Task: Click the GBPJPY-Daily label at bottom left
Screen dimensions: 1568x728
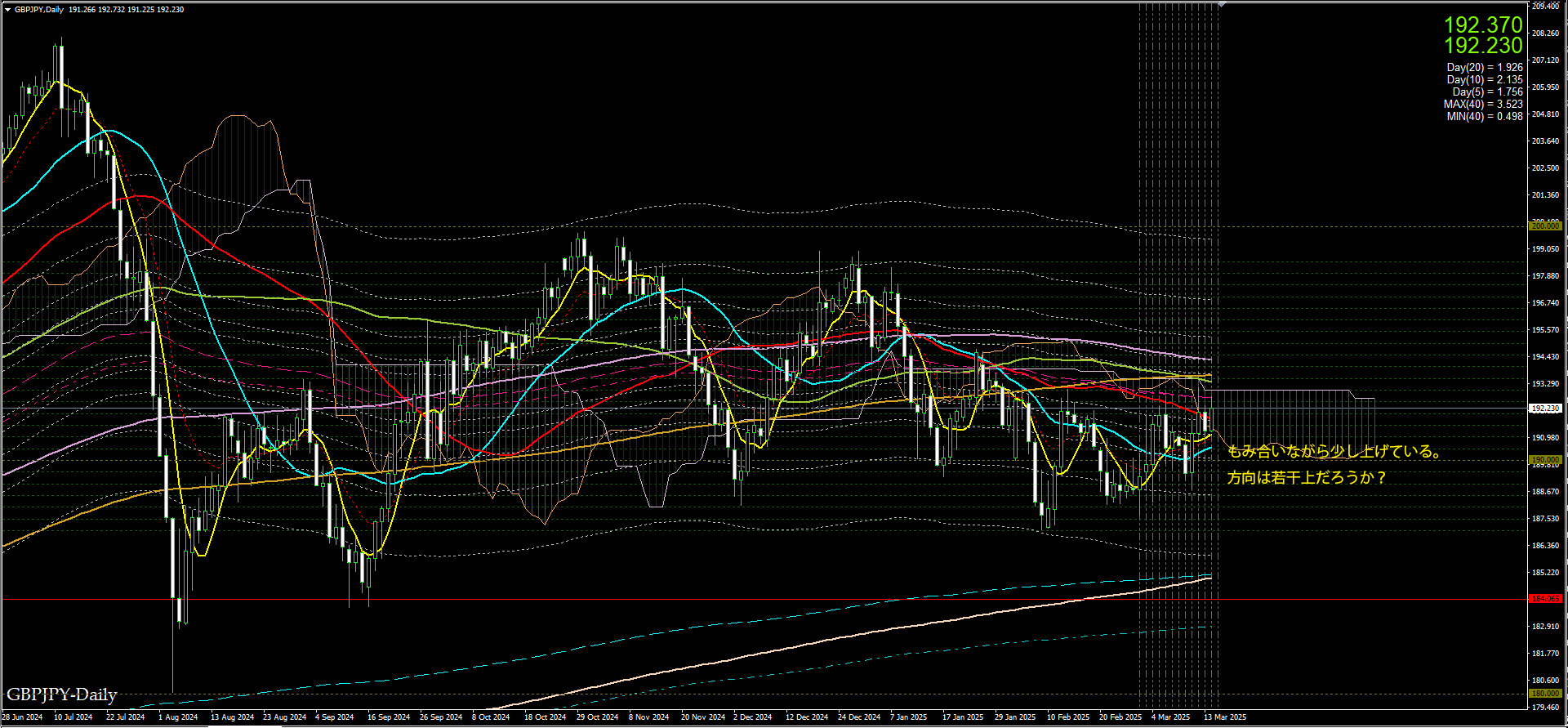Action: (62, 695)
